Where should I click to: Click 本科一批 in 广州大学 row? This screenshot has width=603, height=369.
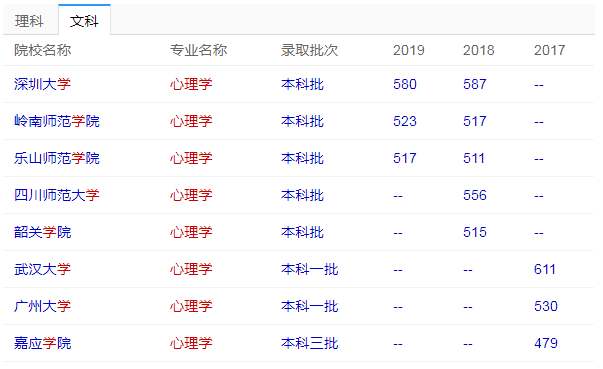point(310,306)
